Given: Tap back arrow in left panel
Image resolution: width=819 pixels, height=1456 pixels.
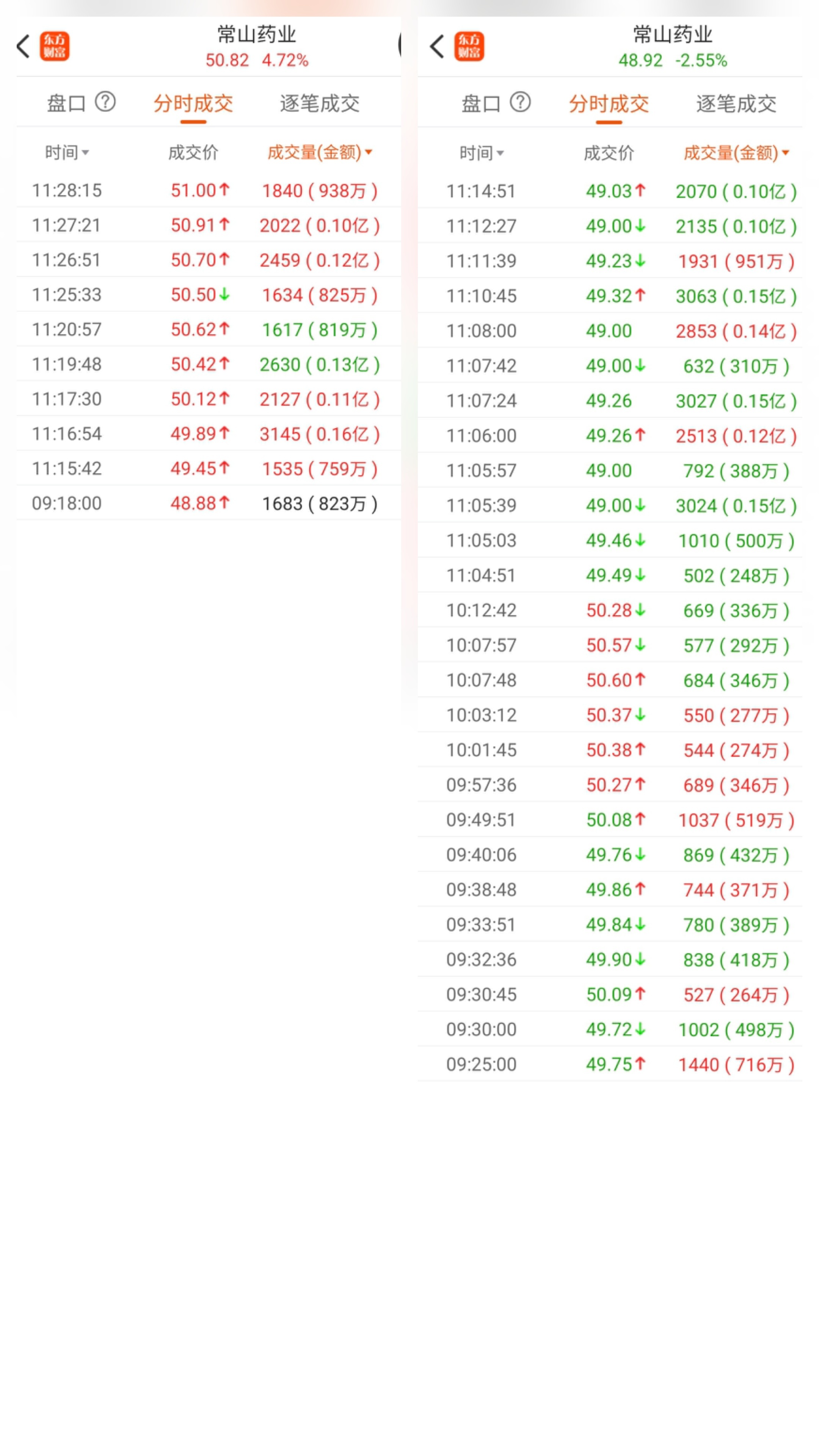Looking at the screenshot, I should click(x=23, y=46).
